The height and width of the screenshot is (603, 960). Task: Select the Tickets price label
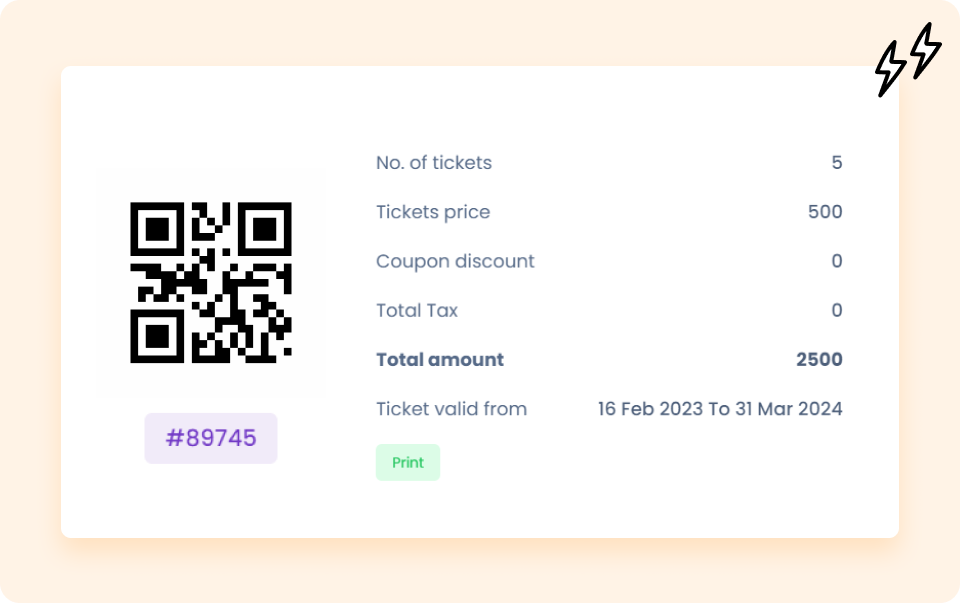433,212
